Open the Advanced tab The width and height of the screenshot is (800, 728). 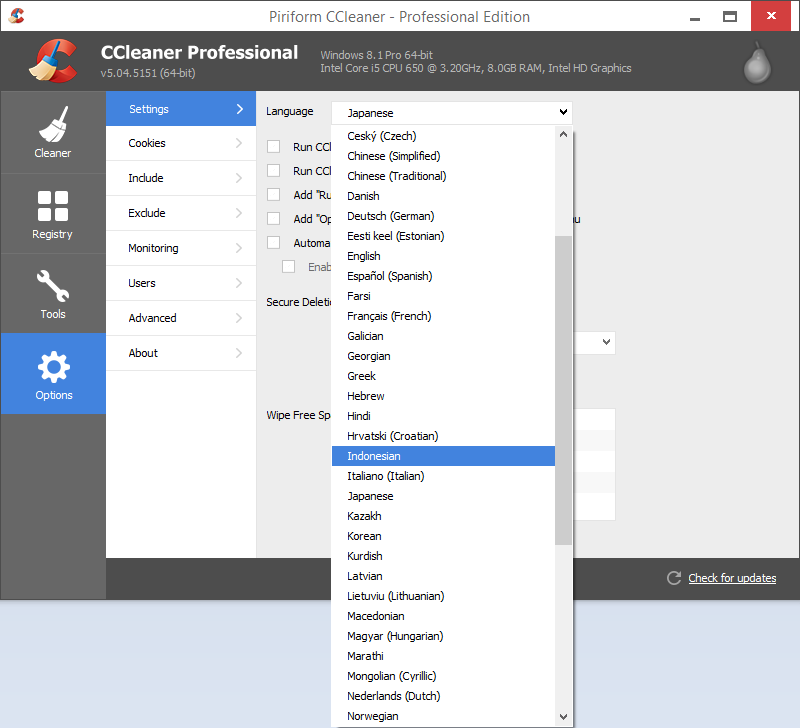[181, 318]
